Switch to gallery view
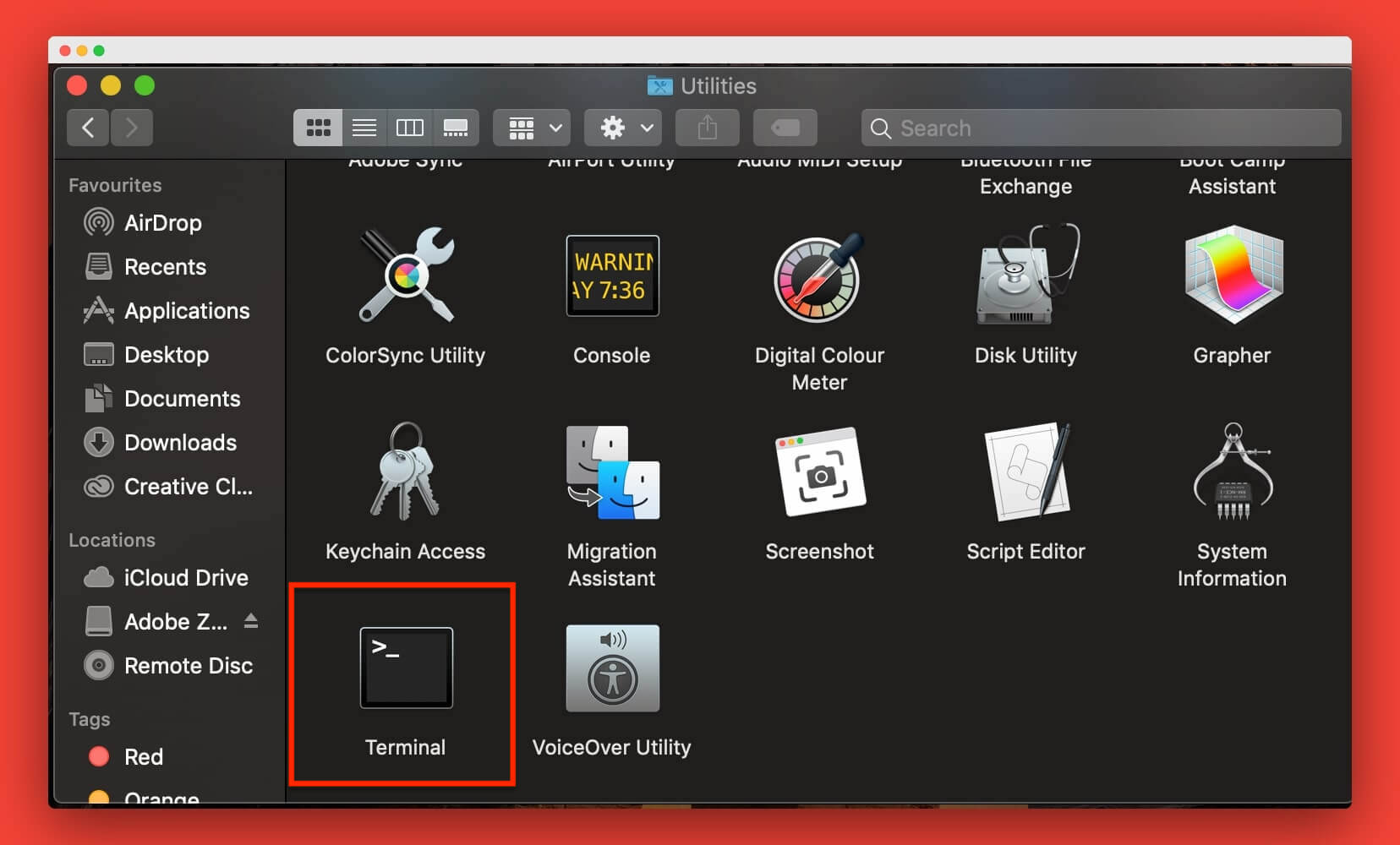This screenshot has width=1400, height=845. (x=456, y=128)
